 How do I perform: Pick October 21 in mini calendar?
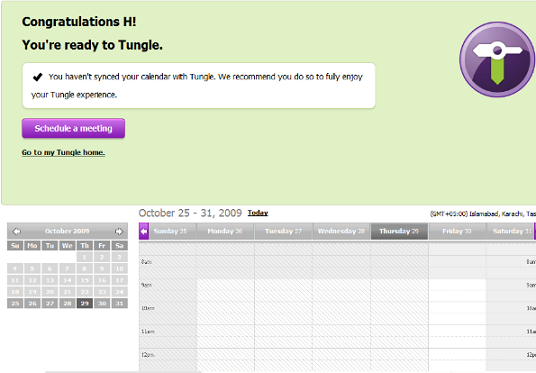67,292
